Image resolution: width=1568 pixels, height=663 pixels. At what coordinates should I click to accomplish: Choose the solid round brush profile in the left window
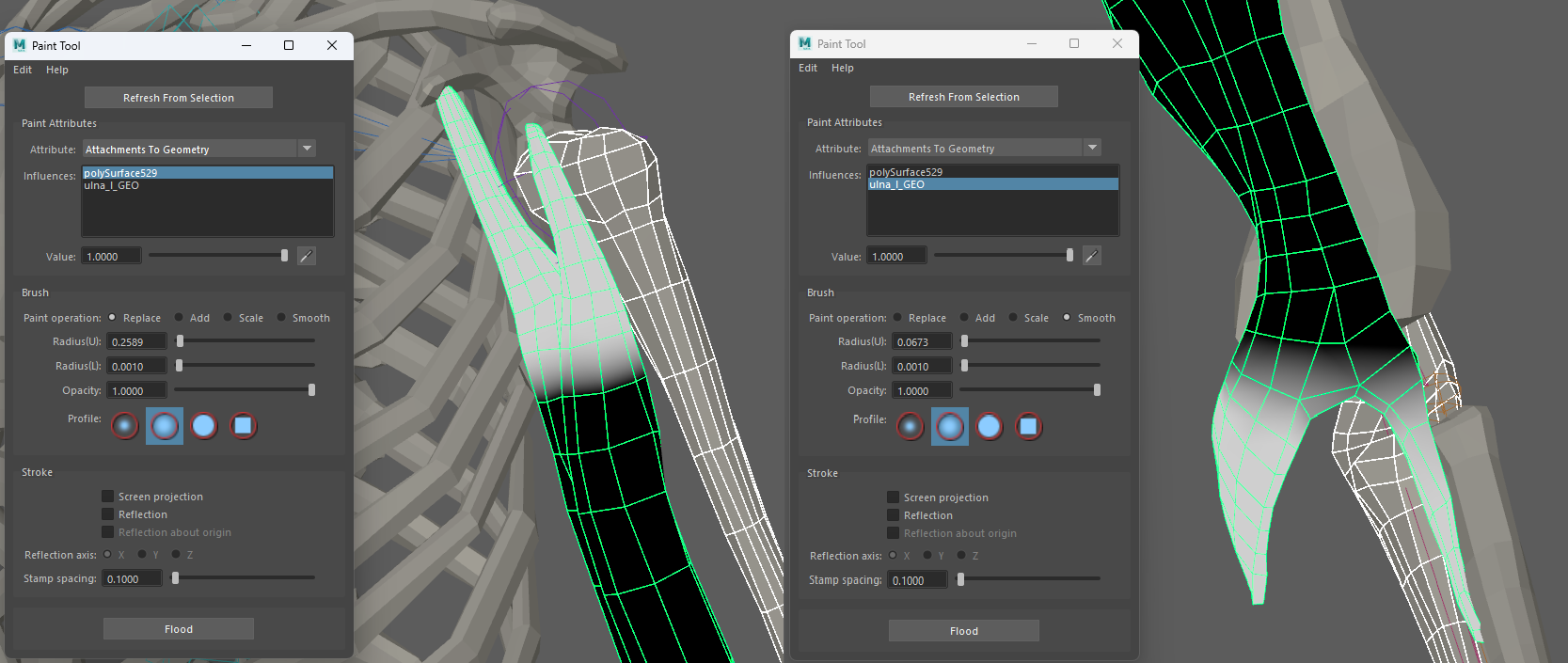pos(204,426)
